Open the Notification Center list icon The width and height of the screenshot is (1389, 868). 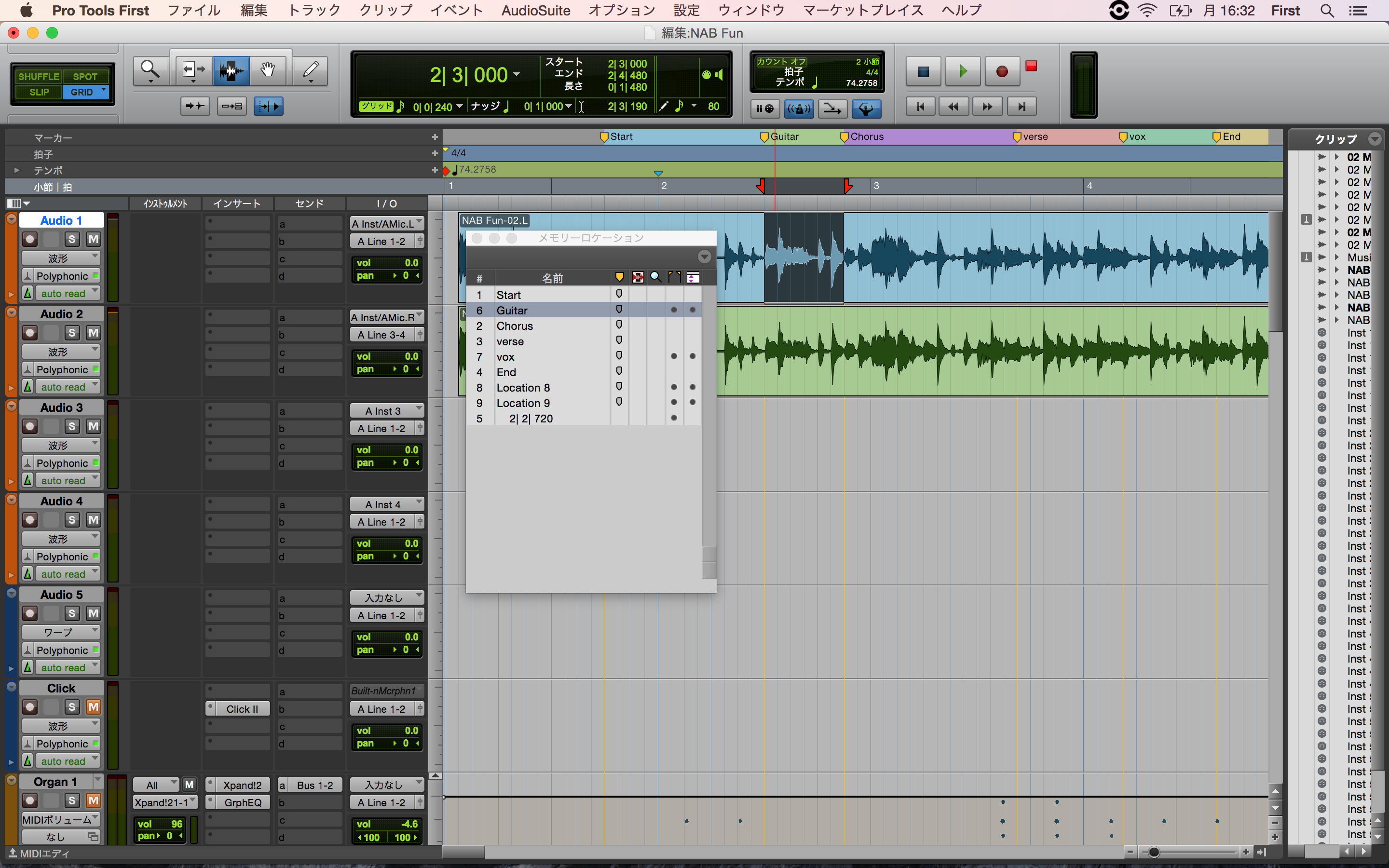coord(1358,11)
